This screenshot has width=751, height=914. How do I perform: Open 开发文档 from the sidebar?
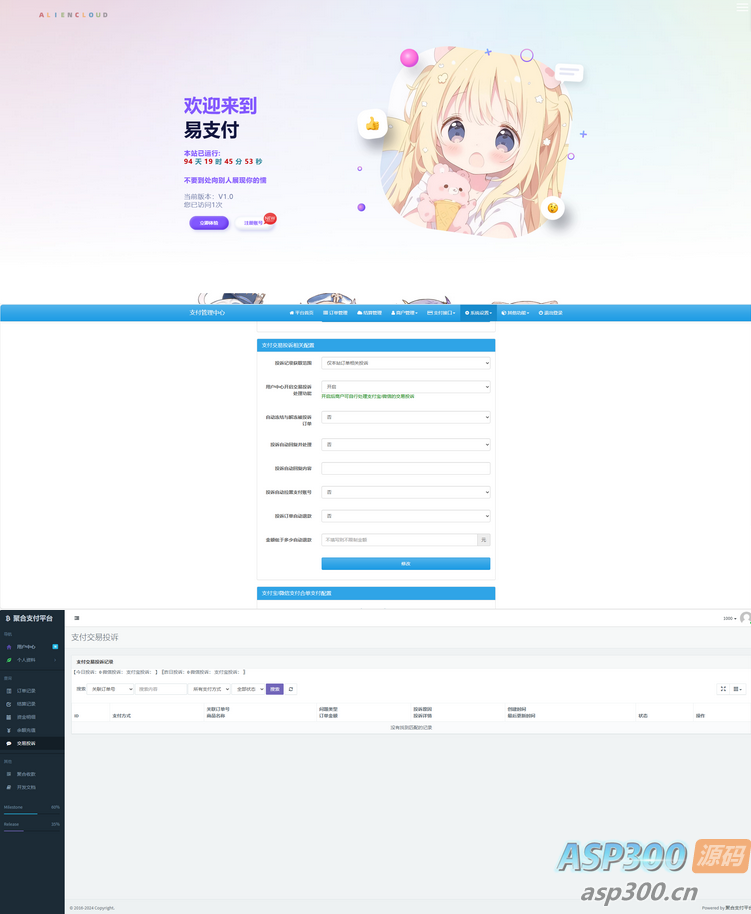tap(26, 787)
